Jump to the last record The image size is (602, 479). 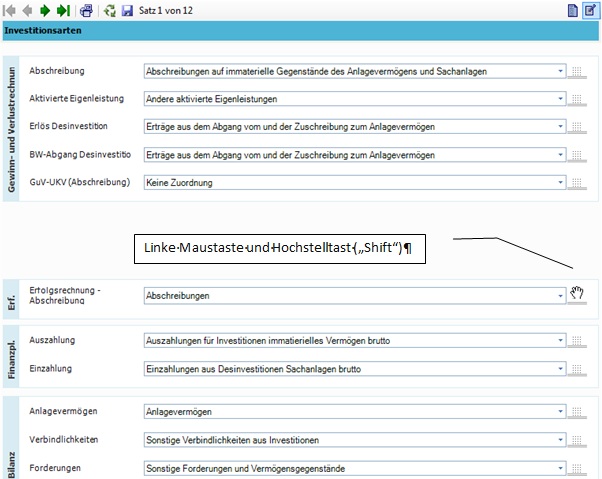[63, 10]
